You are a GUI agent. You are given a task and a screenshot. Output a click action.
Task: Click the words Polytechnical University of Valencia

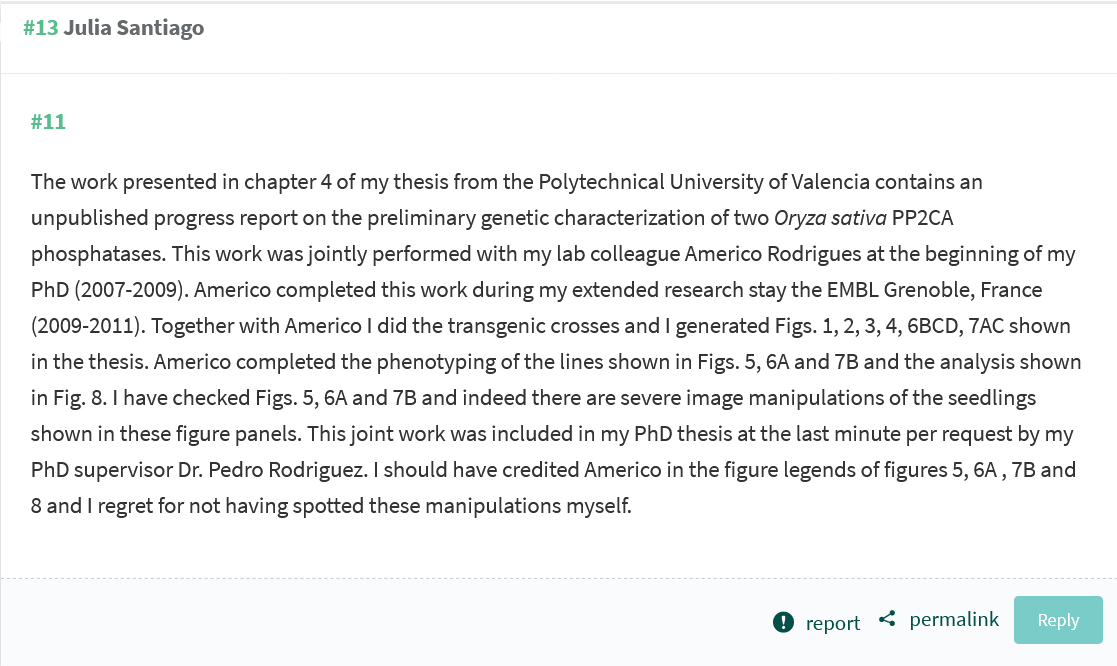pyautogui.click(x=662, y=182)
